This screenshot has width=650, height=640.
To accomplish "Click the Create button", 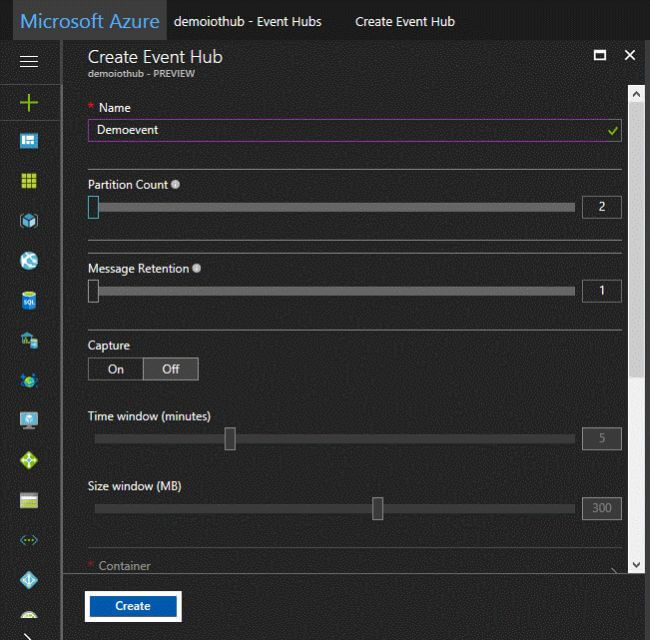I will [133, 606].
